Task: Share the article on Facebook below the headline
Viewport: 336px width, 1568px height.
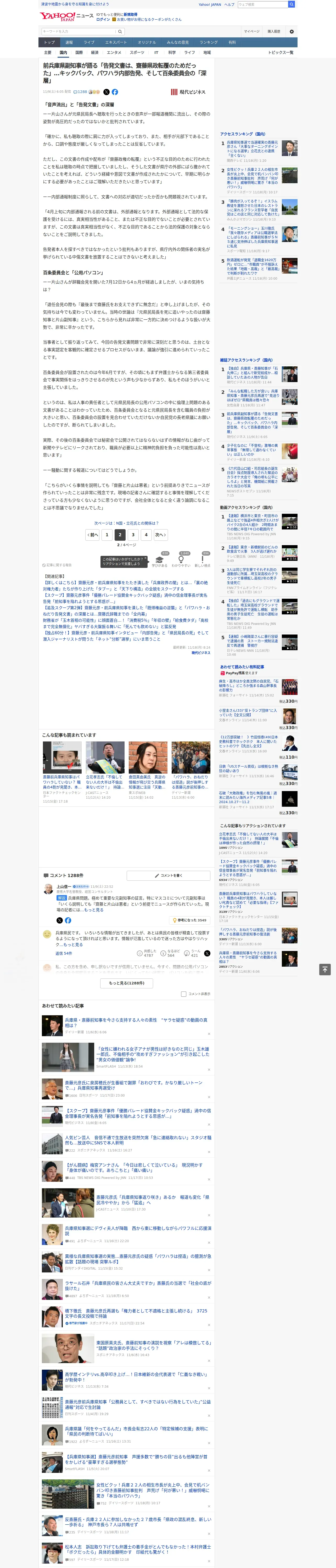Action: 115,92
